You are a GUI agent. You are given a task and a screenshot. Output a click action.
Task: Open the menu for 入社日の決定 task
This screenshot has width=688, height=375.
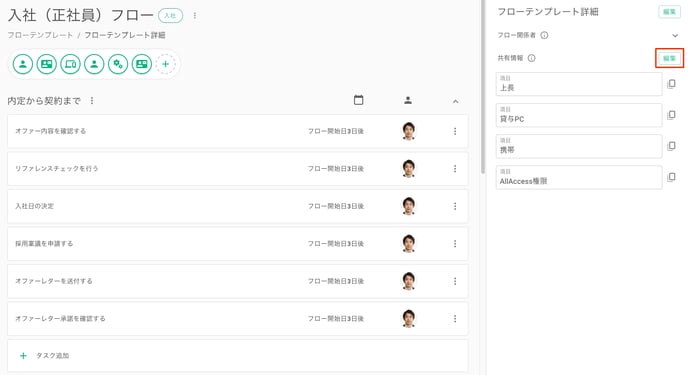point(455,206)
